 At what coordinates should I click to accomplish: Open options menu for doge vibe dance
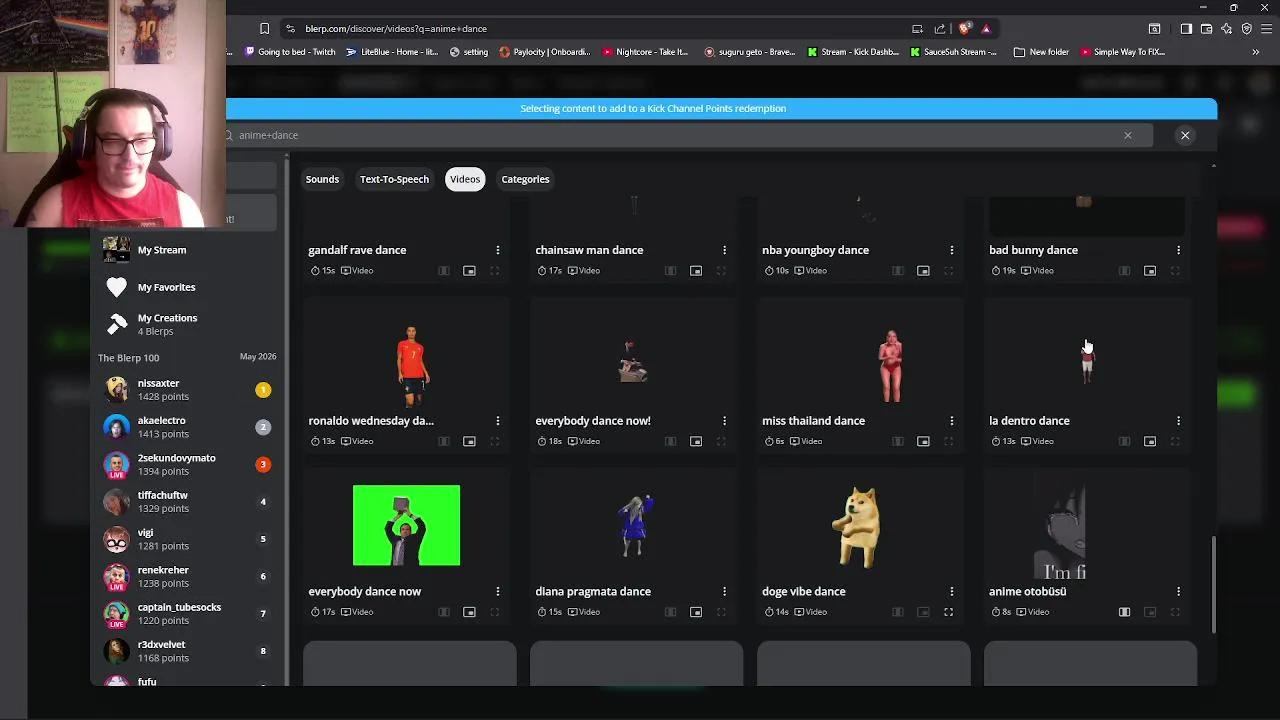pos(951,592)
